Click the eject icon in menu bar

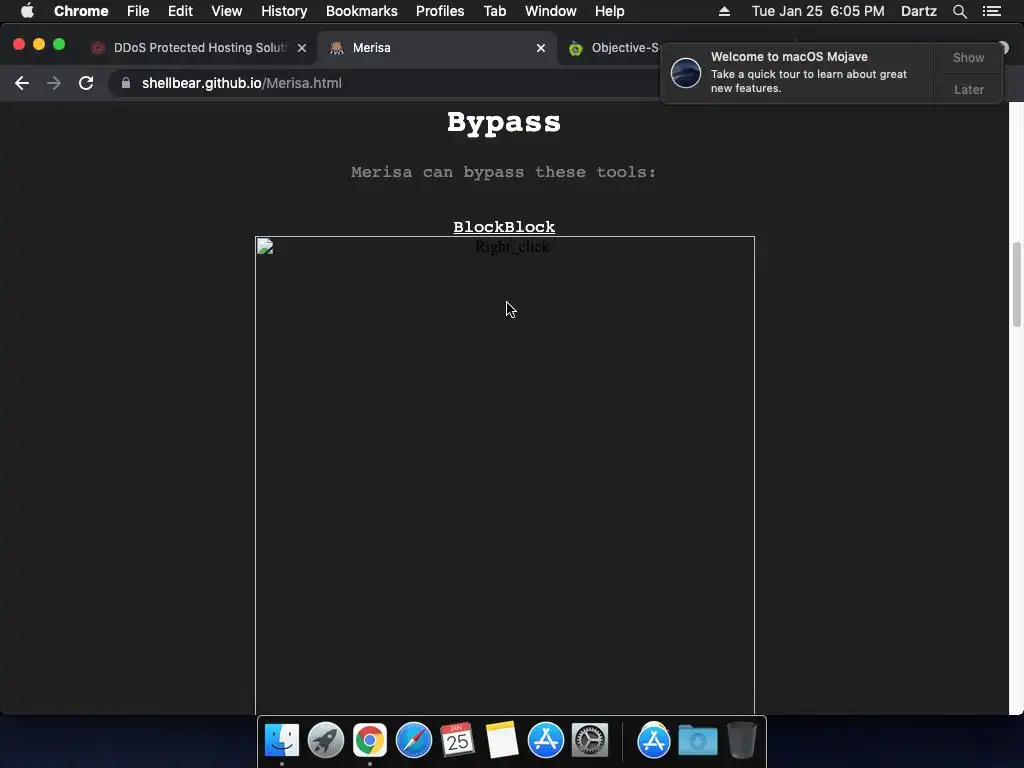[724, 11]
